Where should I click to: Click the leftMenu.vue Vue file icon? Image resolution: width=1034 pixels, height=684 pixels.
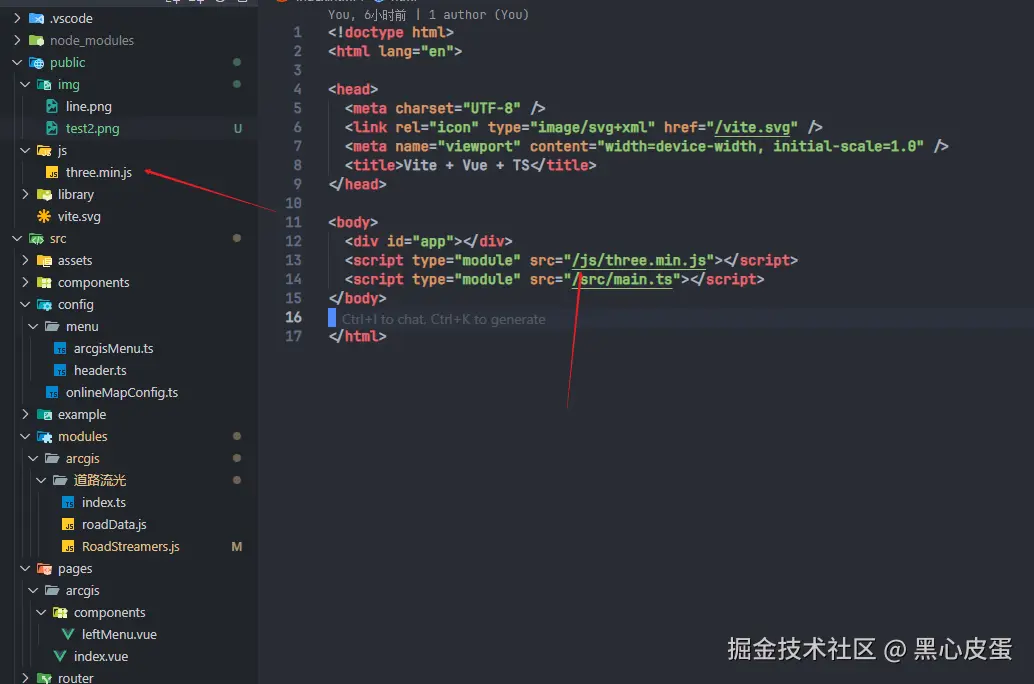point(67,635)
